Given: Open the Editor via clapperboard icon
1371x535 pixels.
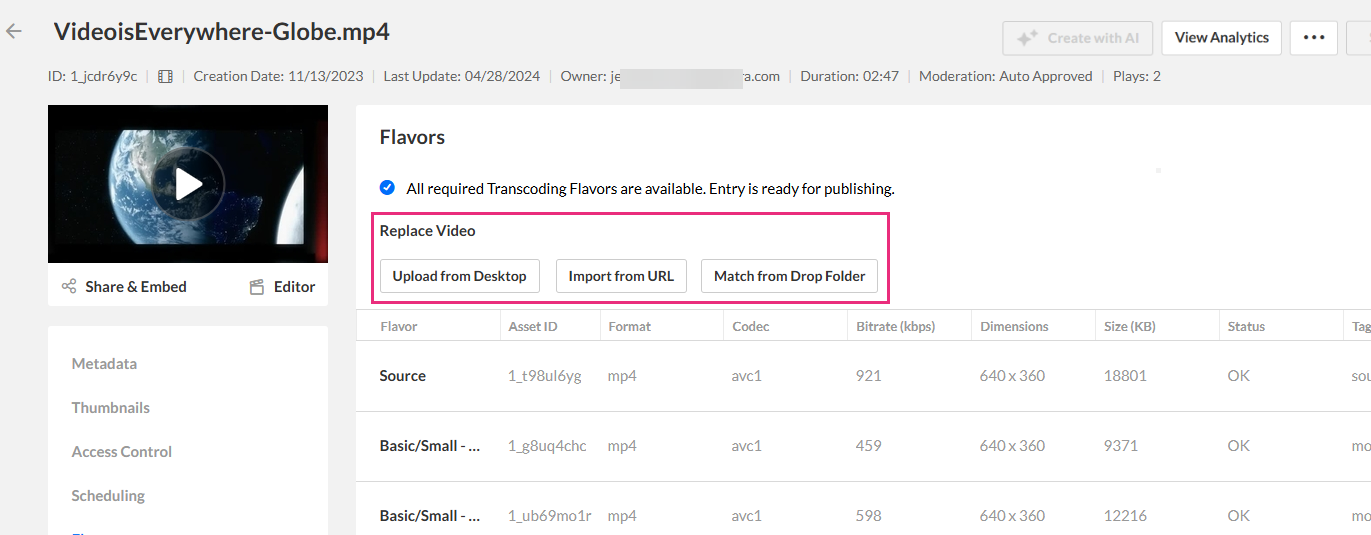Looking at the screenshot, I should pos(257,286).
